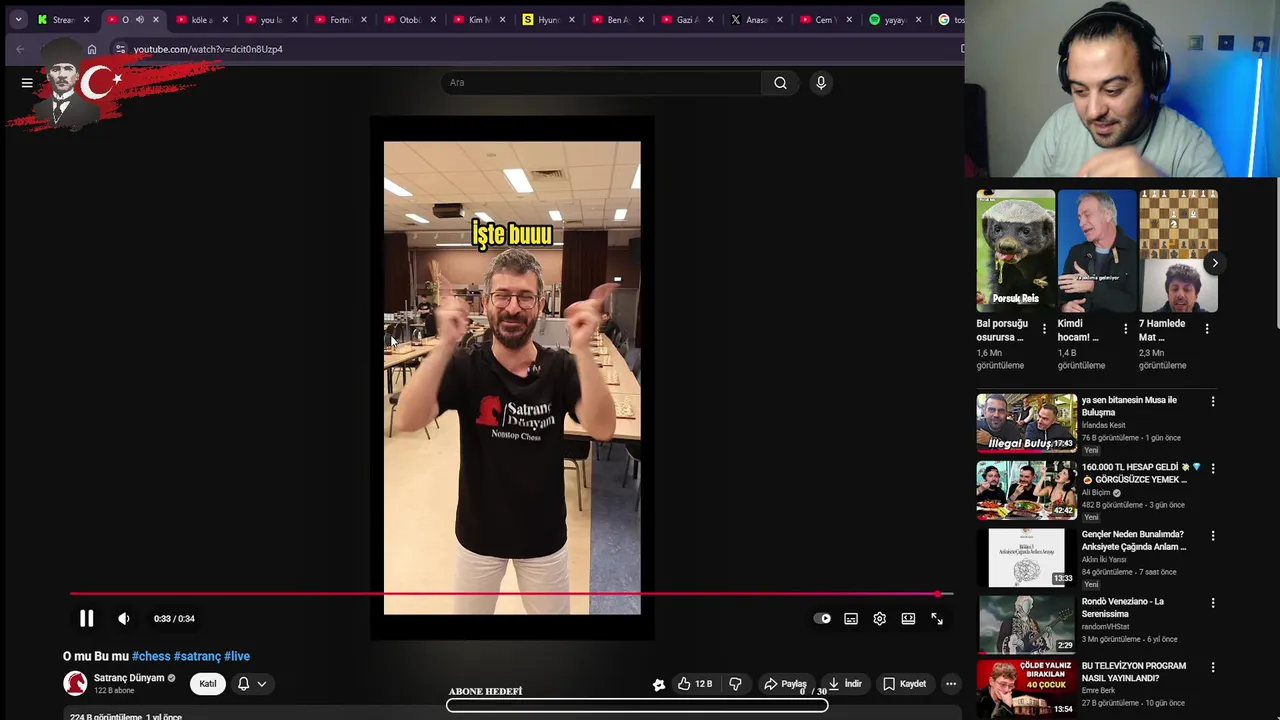
Task: Like the video with 12 B likes
Action: click(x=695, y=684)
